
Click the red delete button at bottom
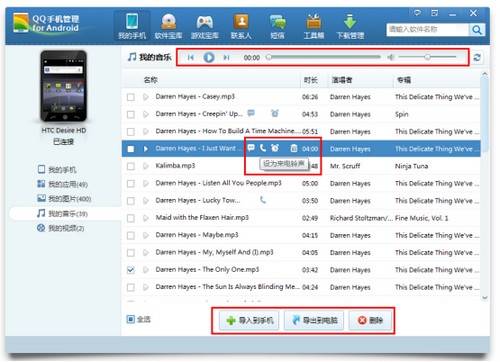tap(370, 320)
